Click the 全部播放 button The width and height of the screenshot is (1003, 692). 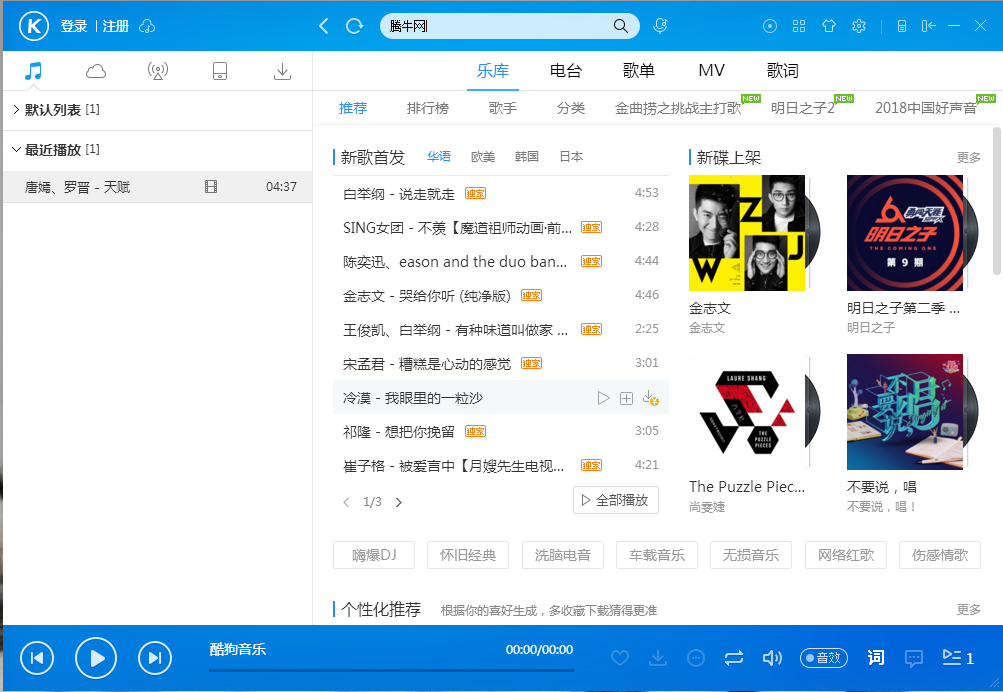coord(615,502)
